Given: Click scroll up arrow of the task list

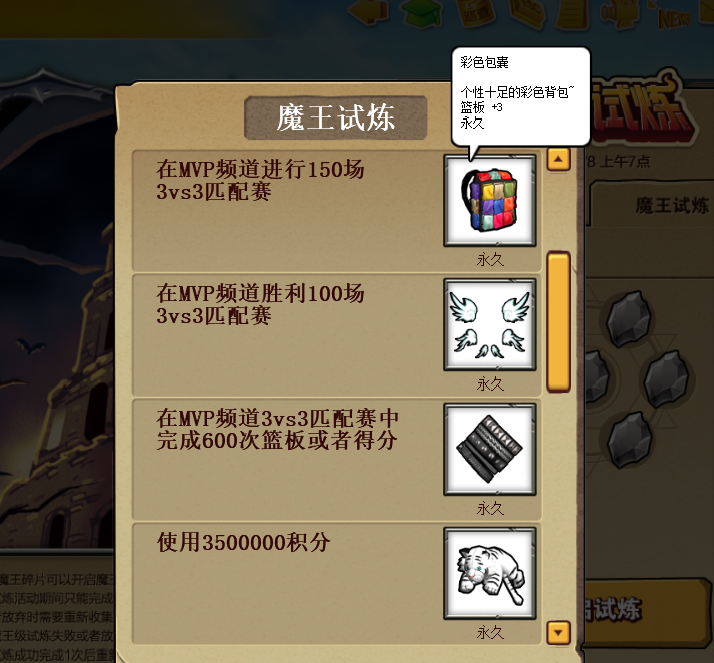Looking at the screenshot, I should (x=559, y=159).
